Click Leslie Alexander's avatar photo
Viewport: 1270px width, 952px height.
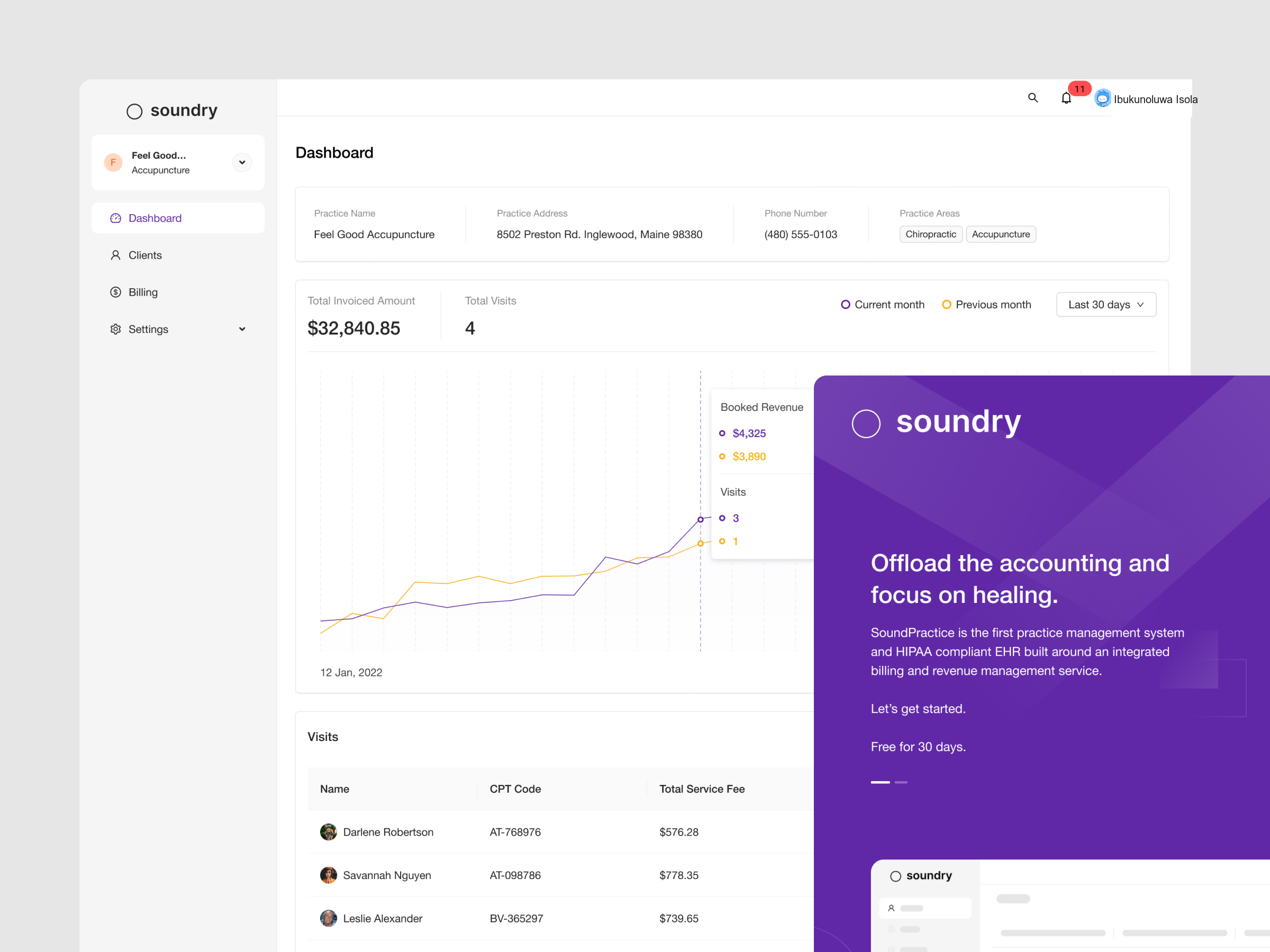coord(329,918)
